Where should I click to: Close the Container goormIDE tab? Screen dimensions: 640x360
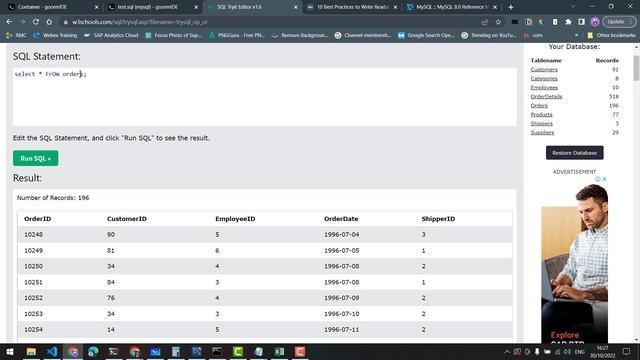point(96,7)
